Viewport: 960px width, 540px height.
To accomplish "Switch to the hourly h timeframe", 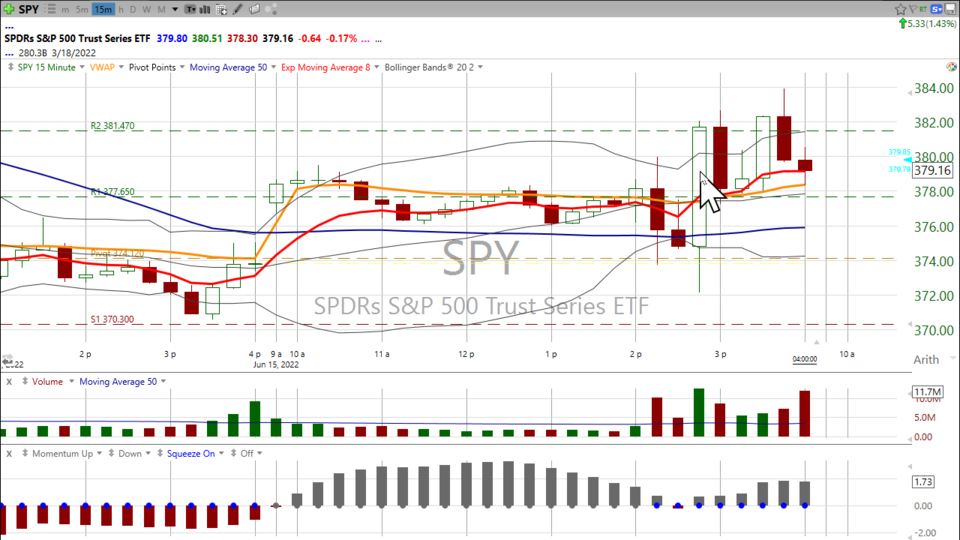I will point(121,9).
